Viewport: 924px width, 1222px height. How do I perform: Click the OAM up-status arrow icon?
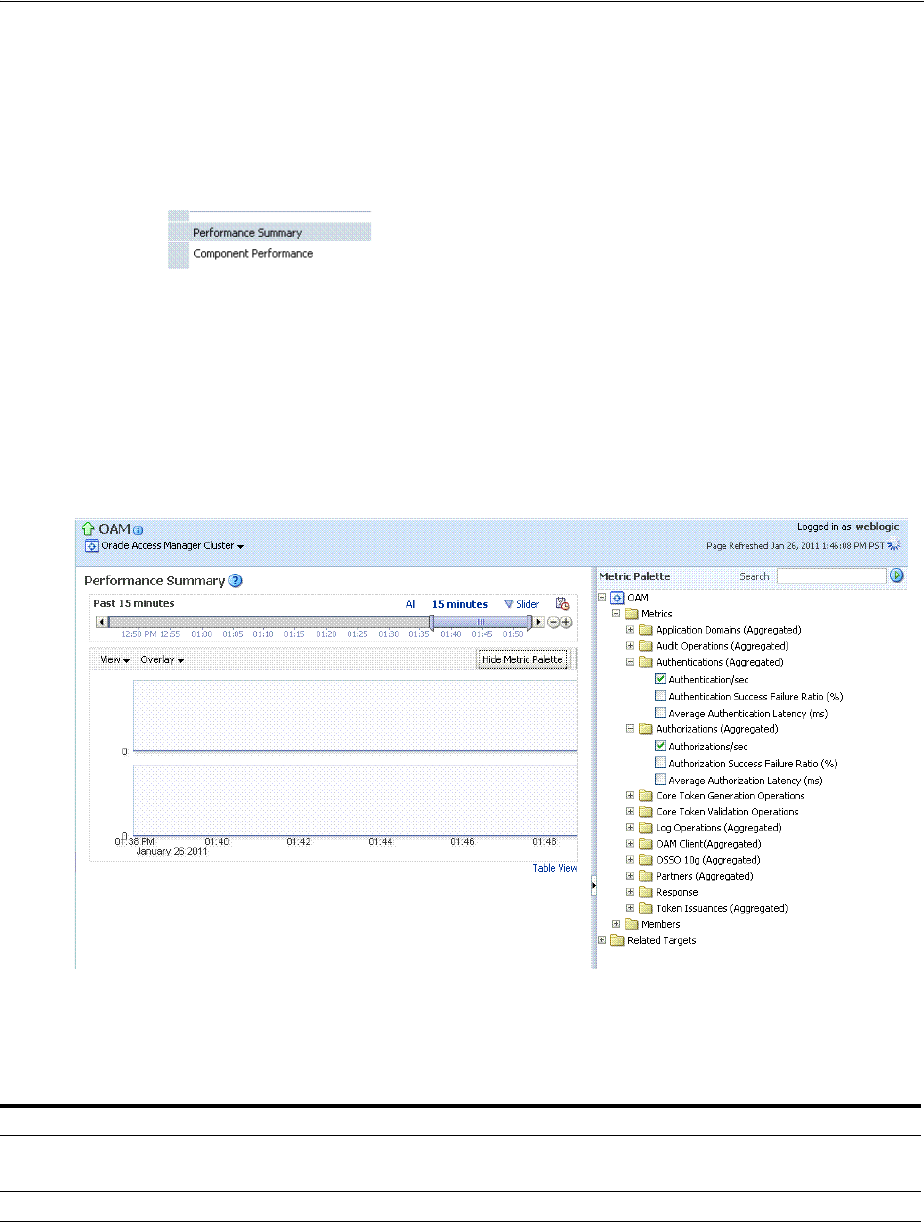tap(88, 528)
